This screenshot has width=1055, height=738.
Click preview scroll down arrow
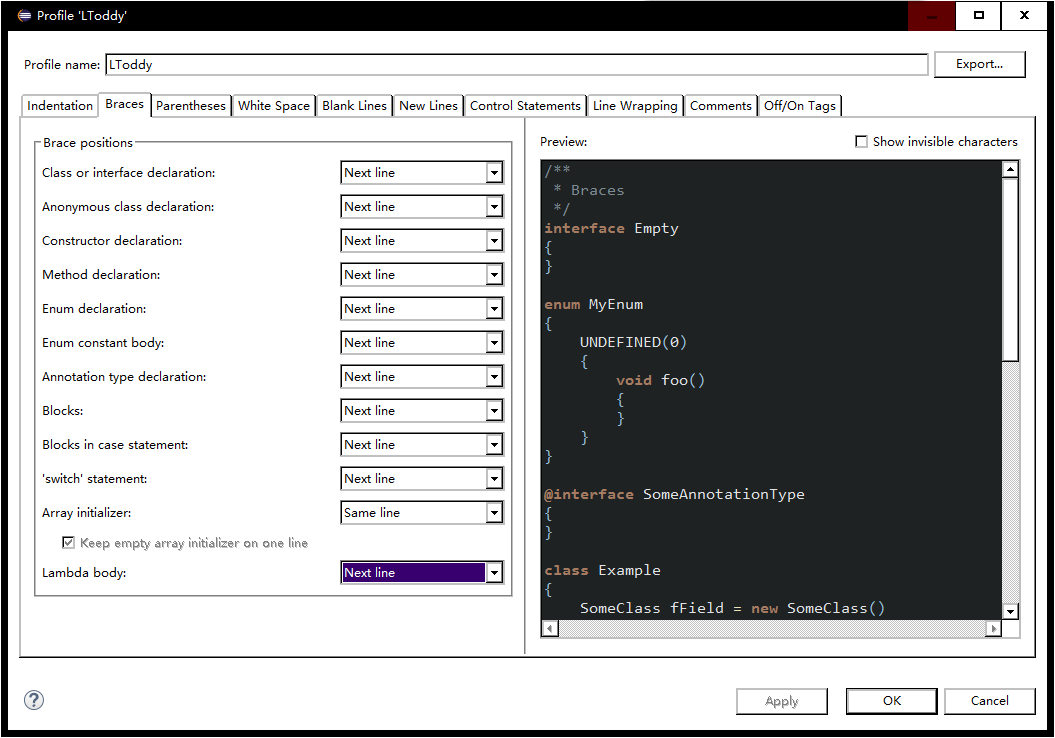(x=1010, y=612)
